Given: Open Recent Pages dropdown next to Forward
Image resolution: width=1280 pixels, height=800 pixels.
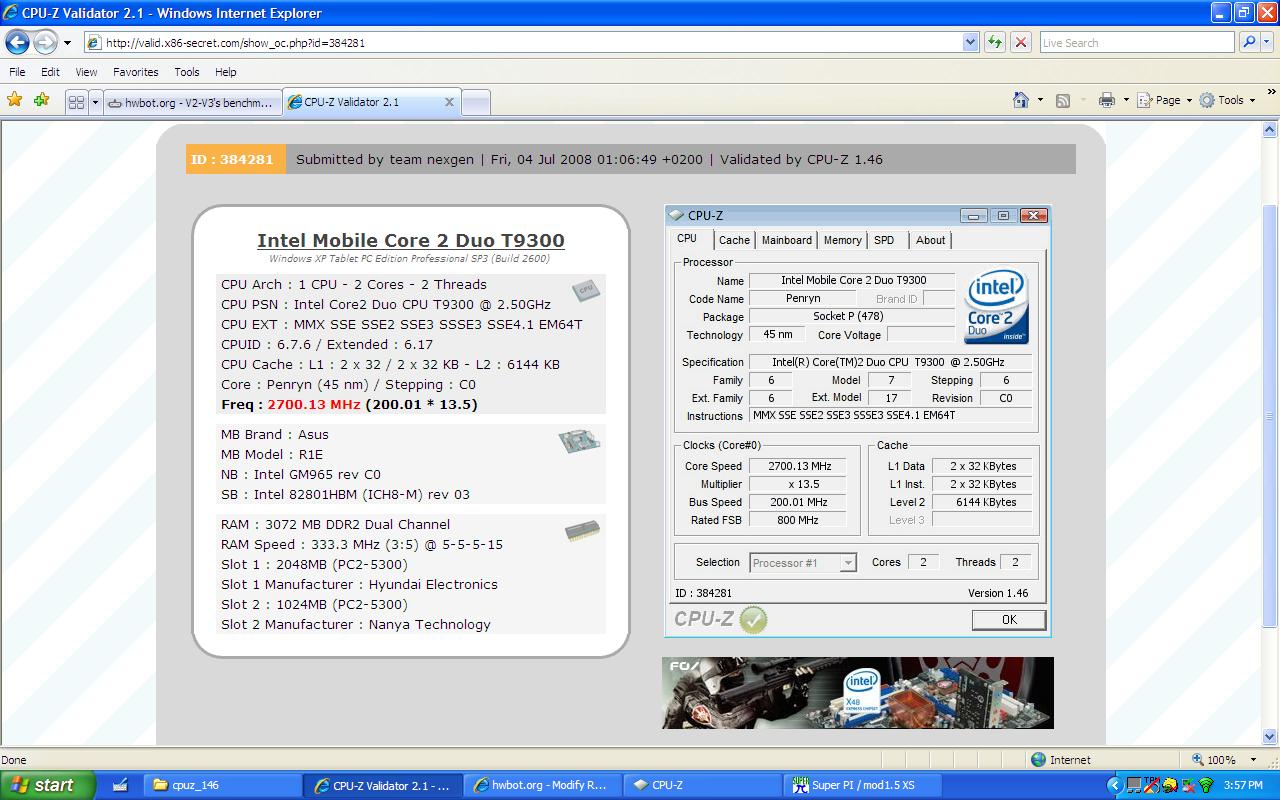Looking at the screenshot, I should point(67,42).
